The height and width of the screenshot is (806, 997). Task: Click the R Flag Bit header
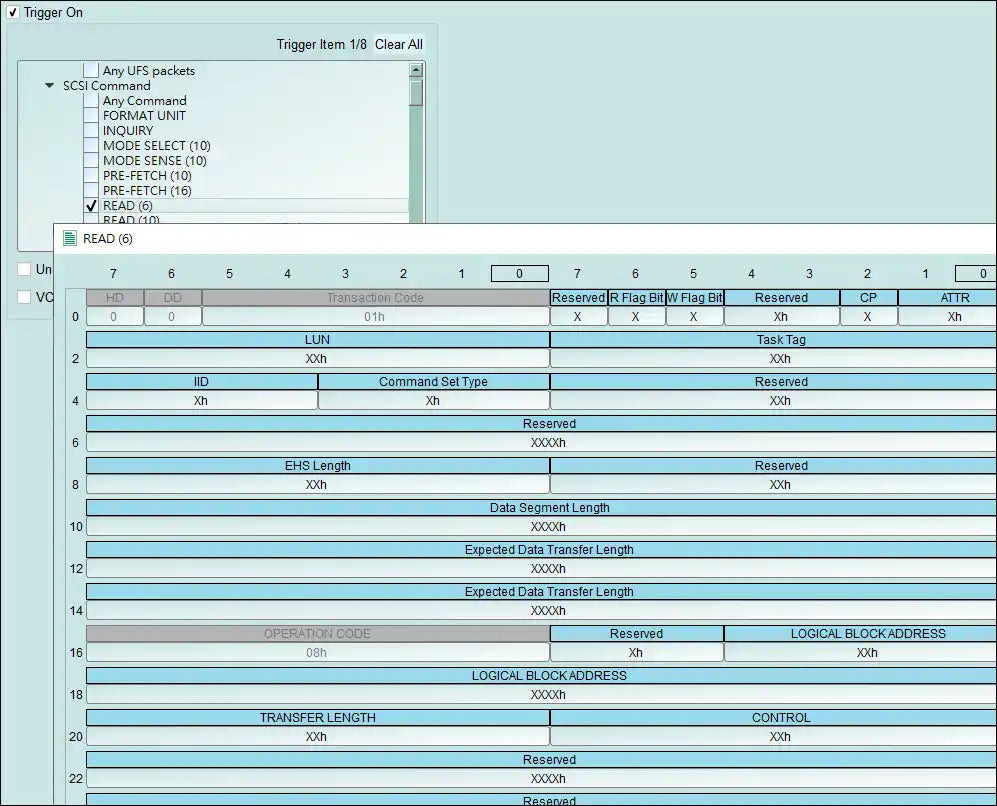pos(636,297)
